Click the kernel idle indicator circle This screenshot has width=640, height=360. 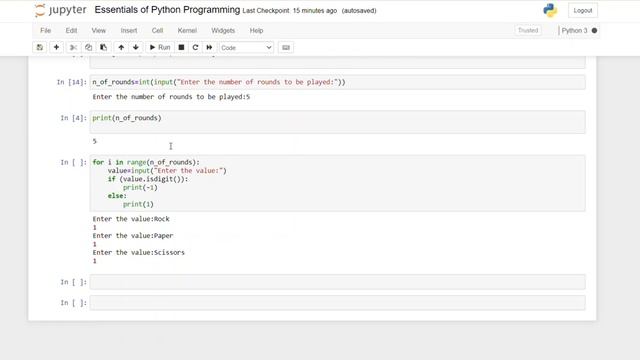[x=594, y=31]
